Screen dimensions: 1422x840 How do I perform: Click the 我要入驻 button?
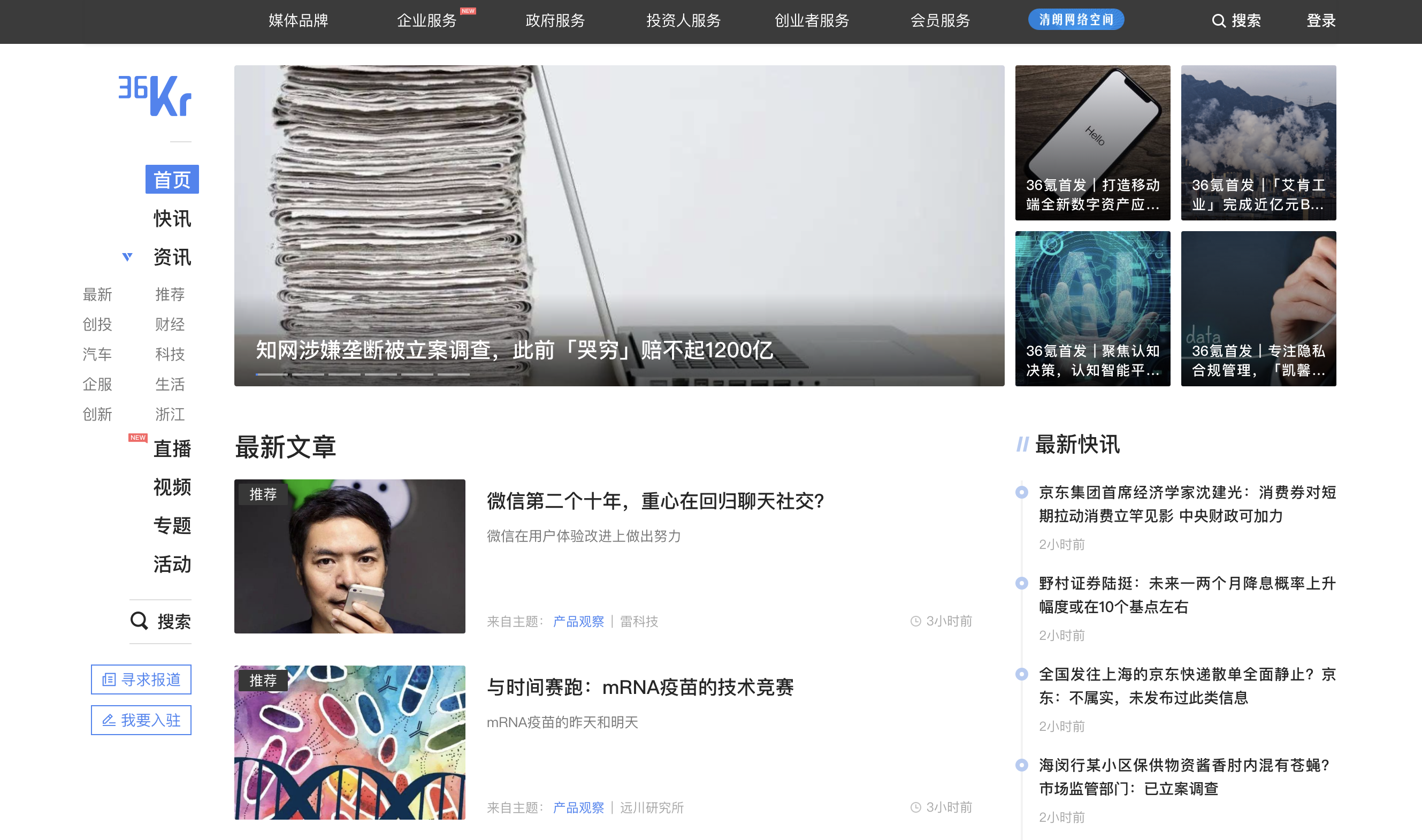pos(141,720)
